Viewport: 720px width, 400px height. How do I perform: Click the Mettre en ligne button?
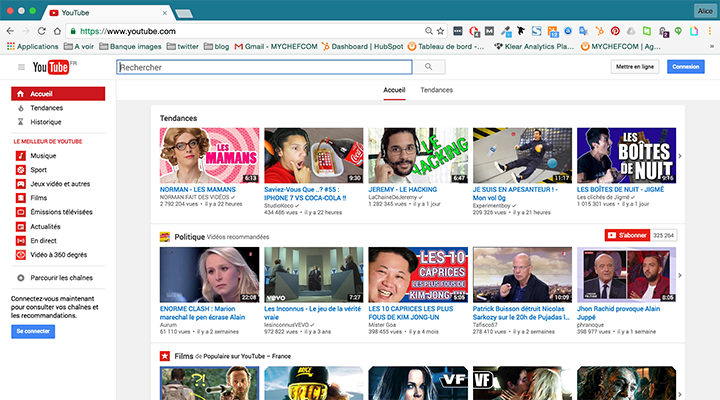635,67
